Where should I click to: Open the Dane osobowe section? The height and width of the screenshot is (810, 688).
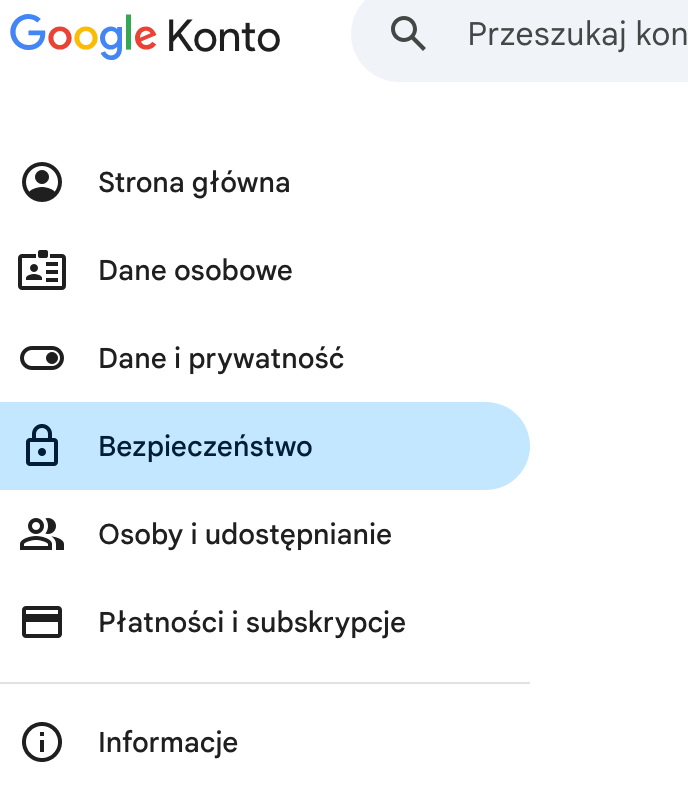(195, 271)
